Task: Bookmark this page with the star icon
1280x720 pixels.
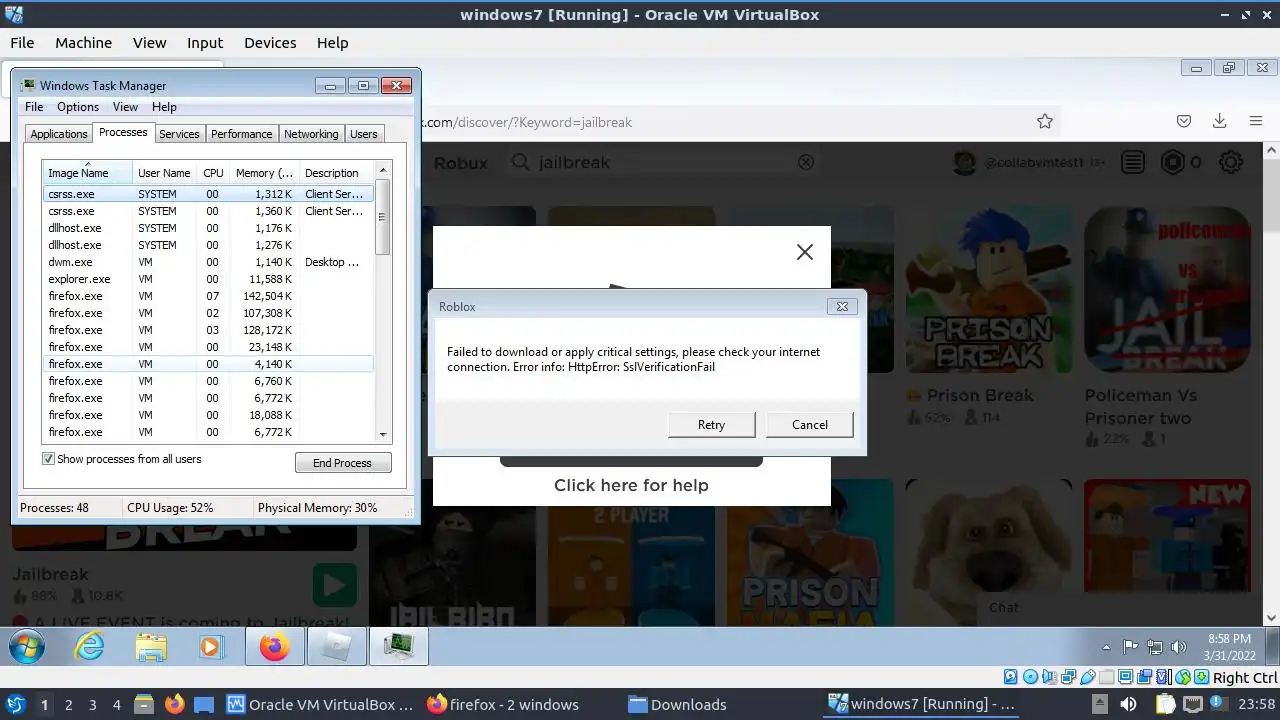Action: (1045, 121)
